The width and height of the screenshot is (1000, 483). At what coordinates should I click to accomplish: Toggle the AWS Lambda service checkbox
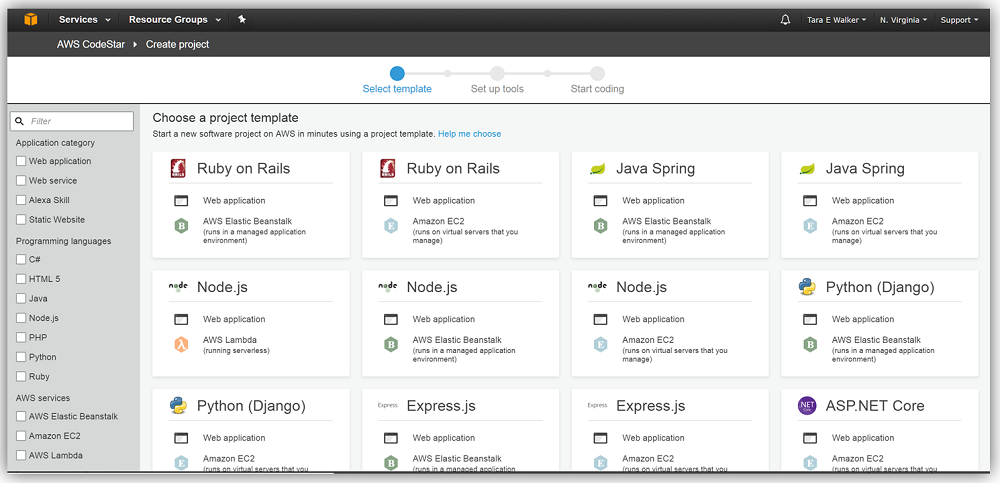(x=22, y=455)
